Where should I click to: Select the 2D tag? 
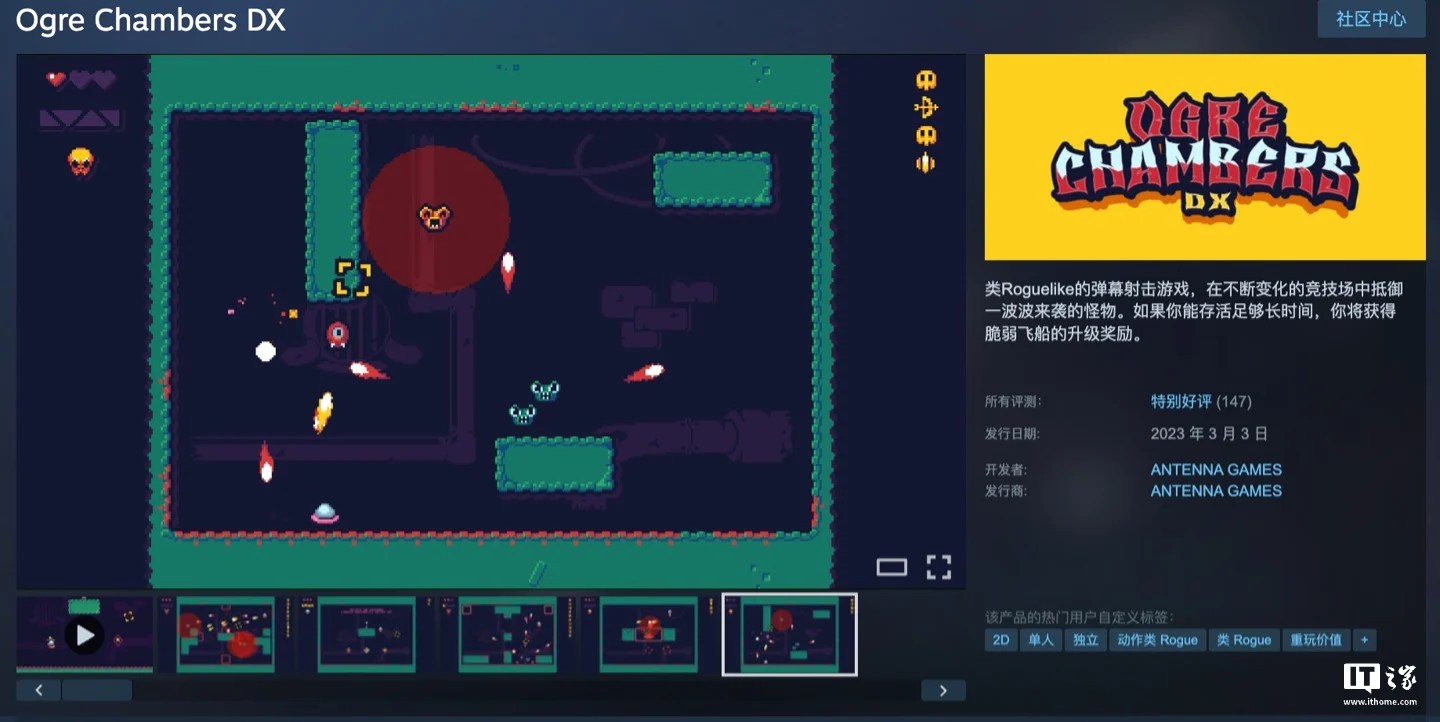(1000, 640)
